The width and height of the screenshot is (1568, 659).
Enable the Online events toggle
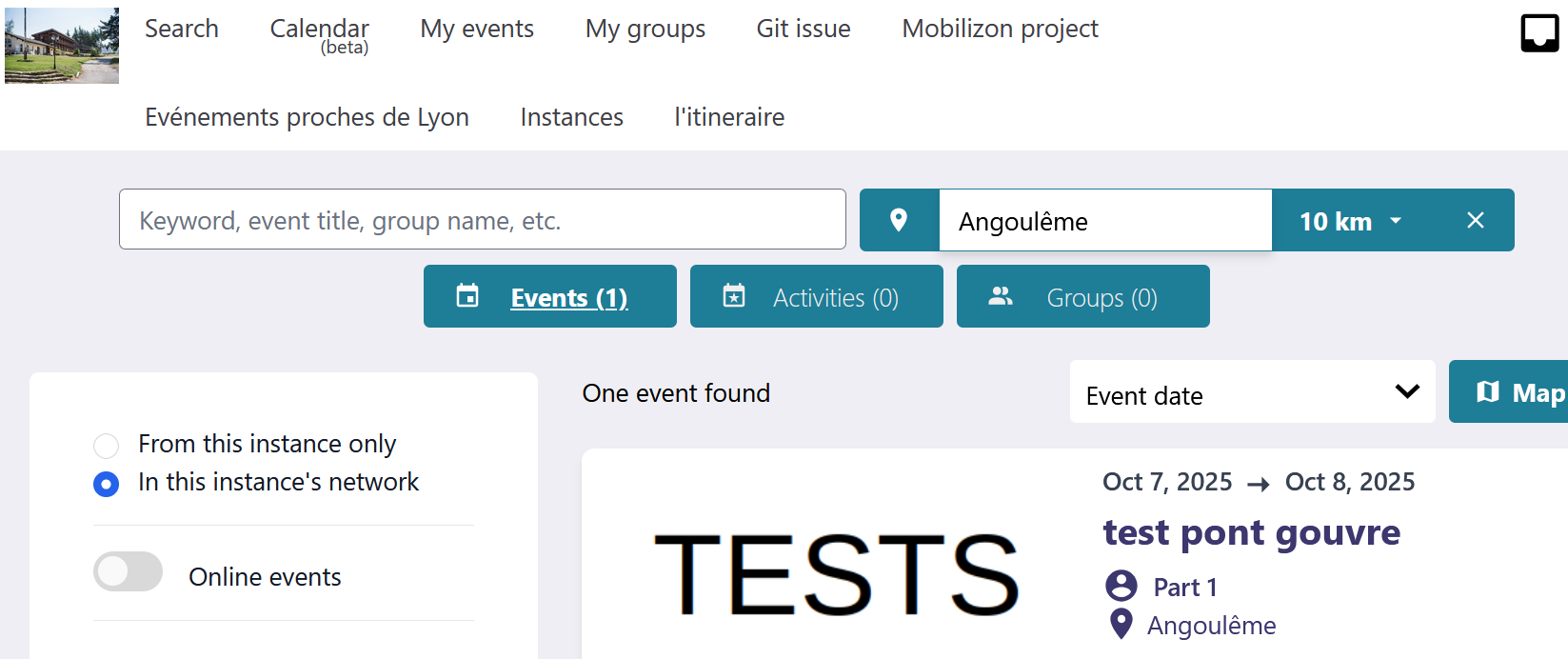click(x=128, y=571)
